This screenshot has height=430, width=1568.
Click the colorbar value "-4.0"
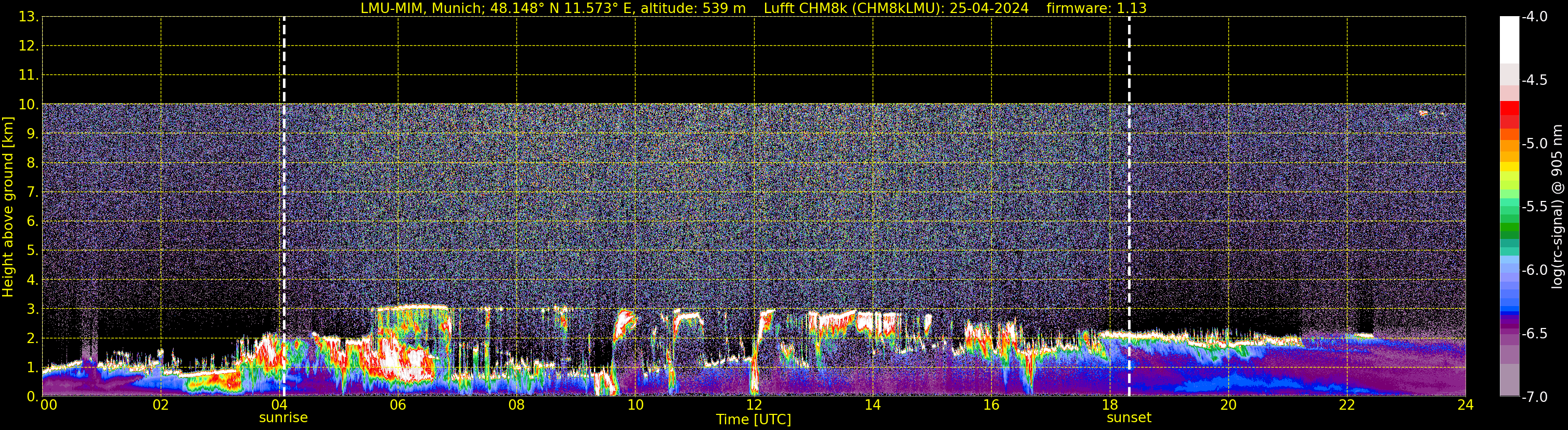(x=1535, y=17)
